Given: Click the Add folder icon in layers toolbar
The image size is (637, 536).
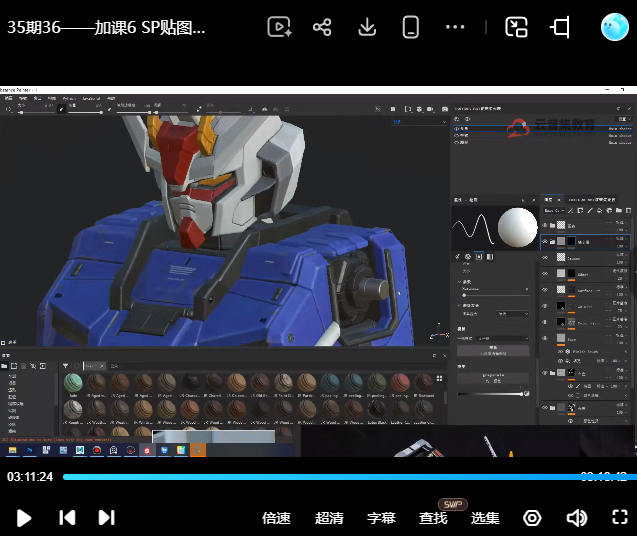Looking at the screenshot, I should pos(619,210).
